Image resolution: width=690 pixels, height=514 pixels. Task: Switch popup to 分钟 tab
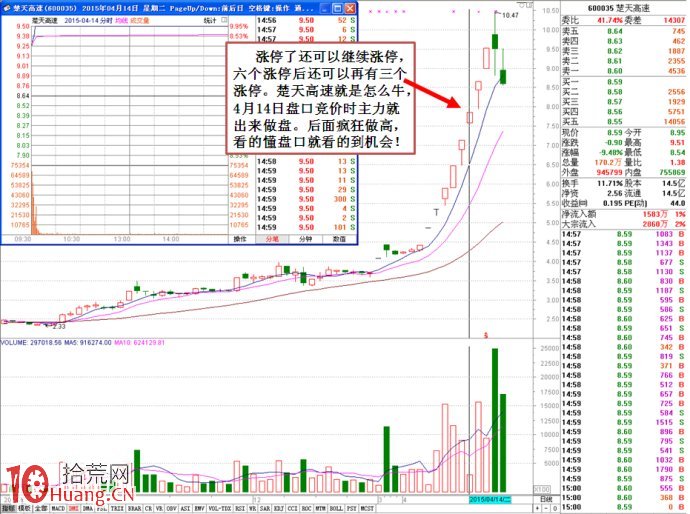pyautogui.click(x=305, y=239)
